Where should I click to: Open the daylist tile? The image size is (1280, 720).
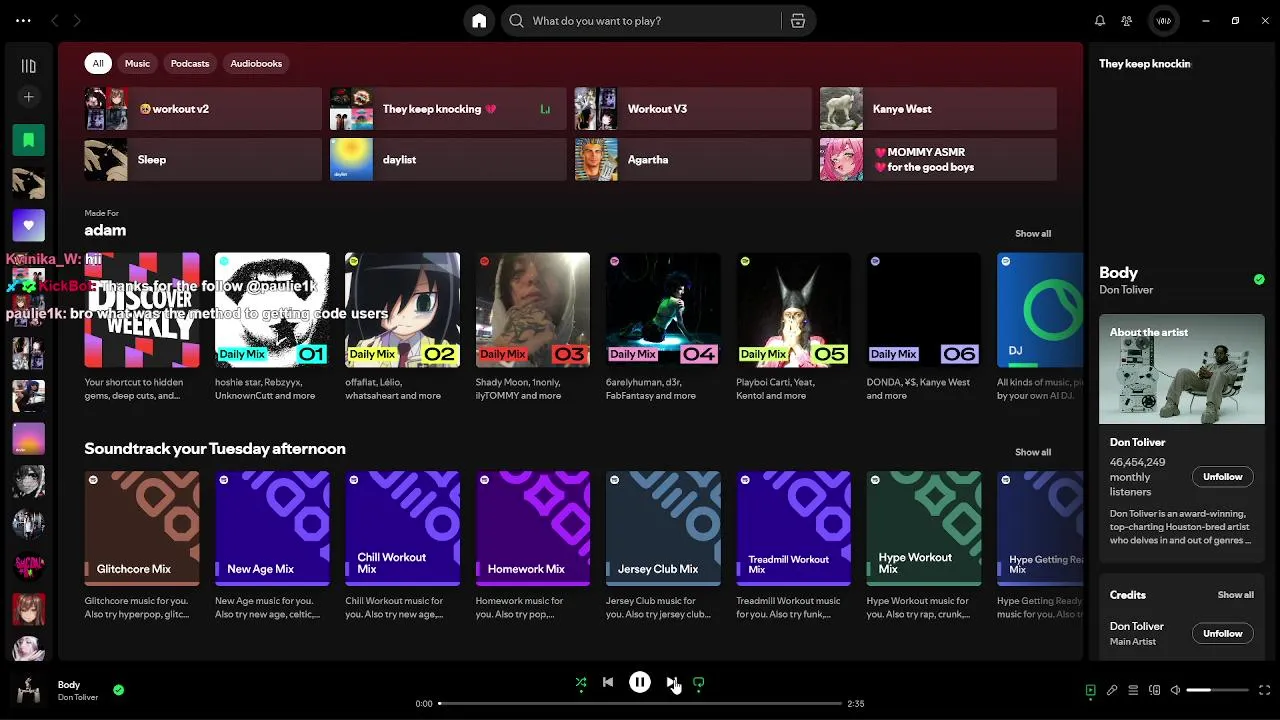pos(448,160)
